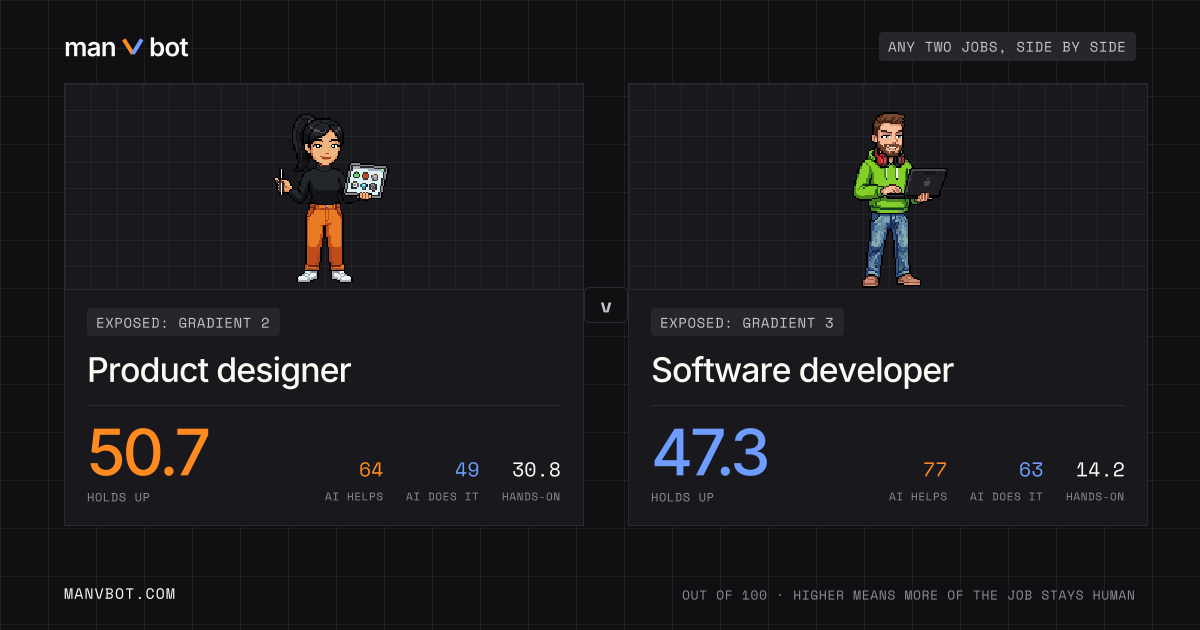Click the blue 47.3 score
Screen dimensions: 1200x630
pyautogui.click(x=710, y=453)
